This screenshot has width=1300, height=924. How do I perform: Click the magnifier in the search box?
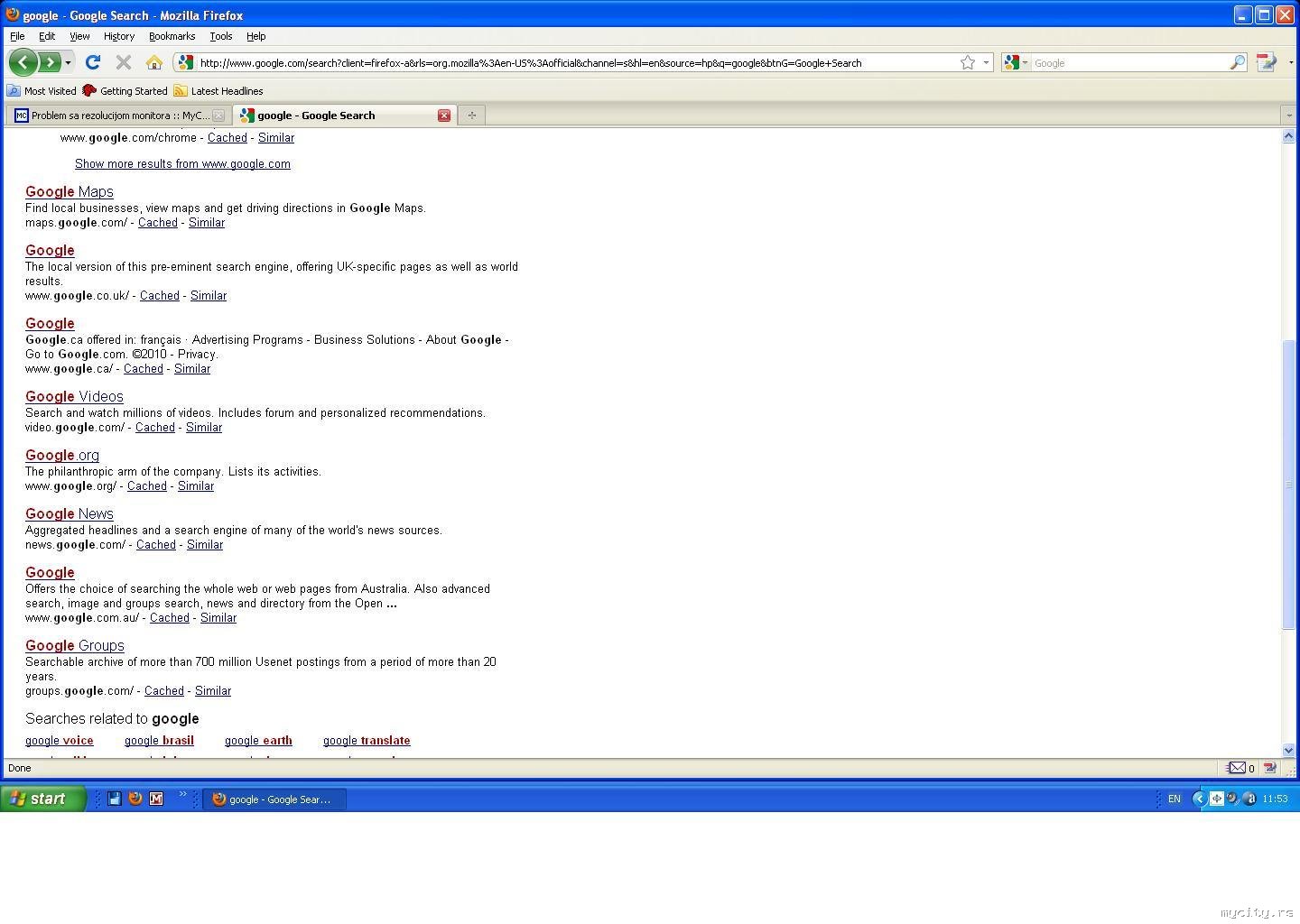(1237, 62)
